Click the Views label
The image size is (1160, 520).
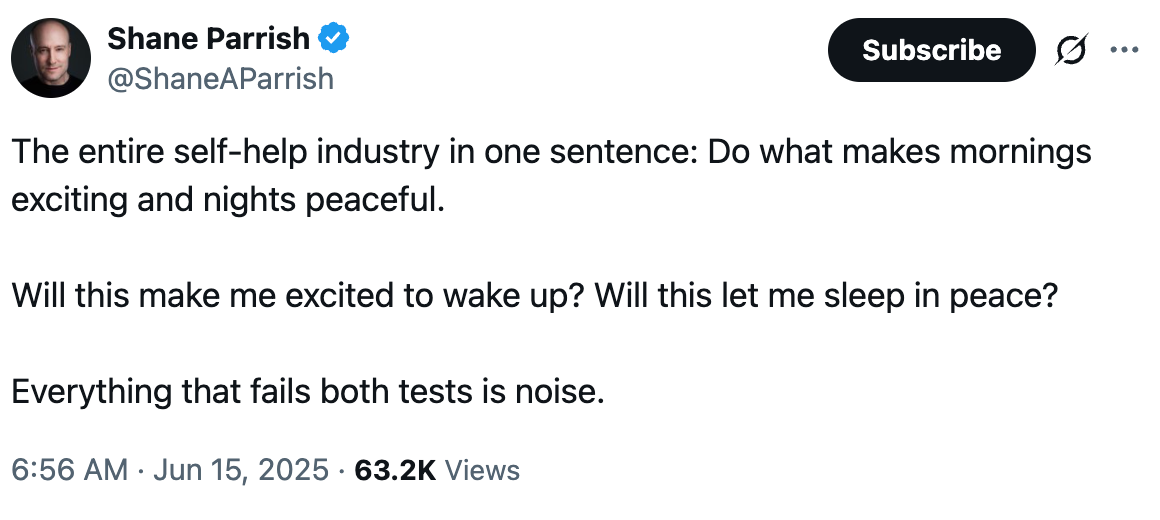pos(482,469)
